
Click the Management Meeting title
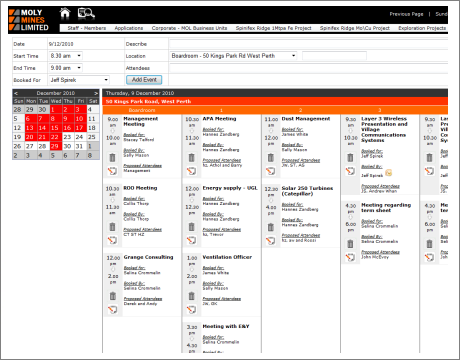[x=140, y=121]
